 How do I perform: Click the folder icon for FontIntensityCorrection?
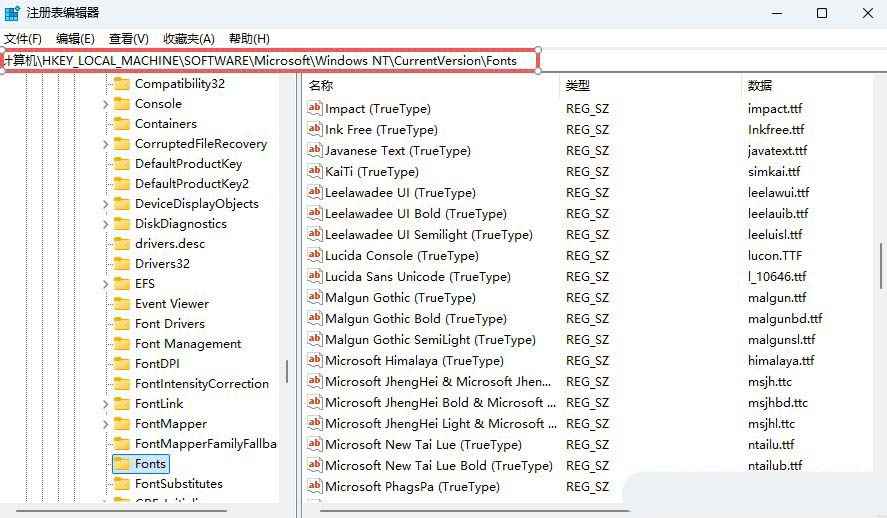coord(122,383)
